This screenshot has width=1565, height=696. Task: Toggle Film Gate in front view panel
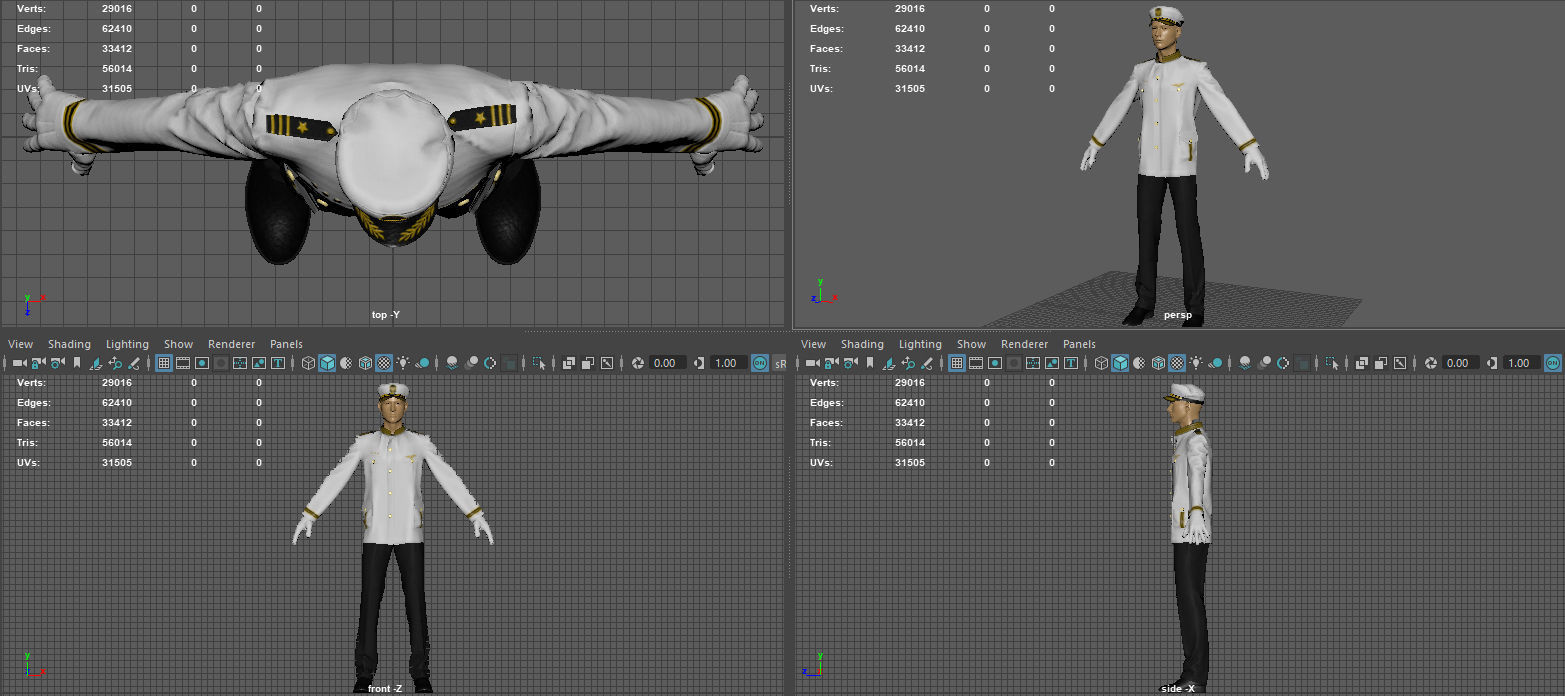click(183, 363)
